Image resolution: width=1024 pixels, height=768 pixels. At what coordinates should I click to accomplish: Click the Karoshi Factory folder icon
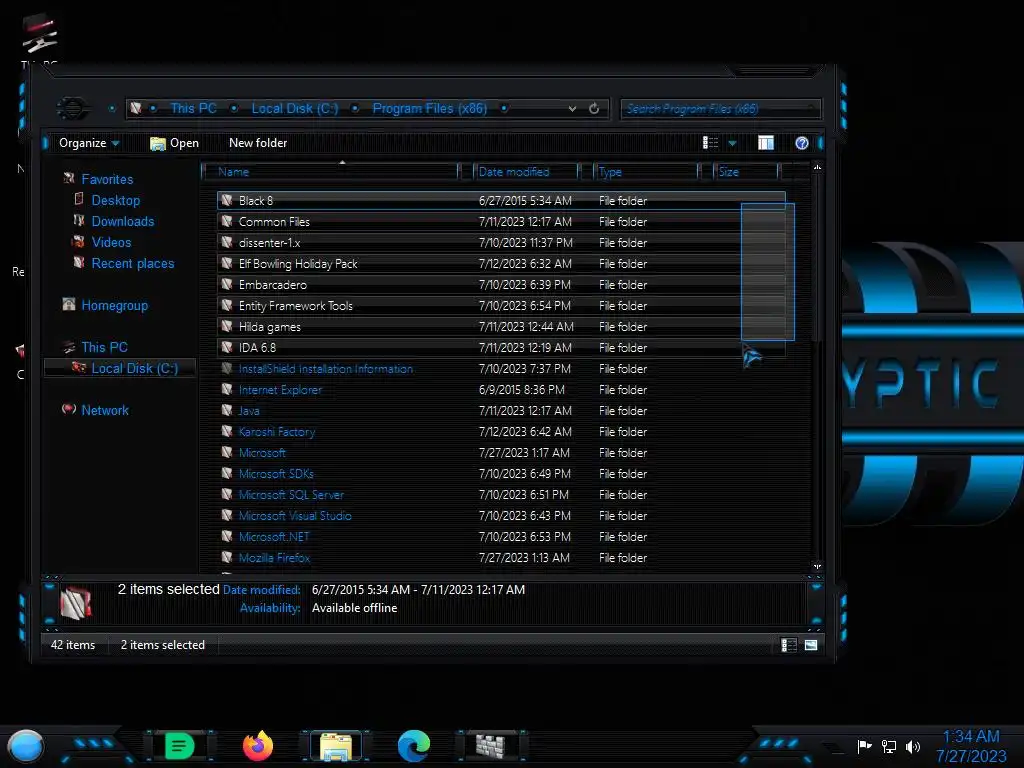[227, 431]
